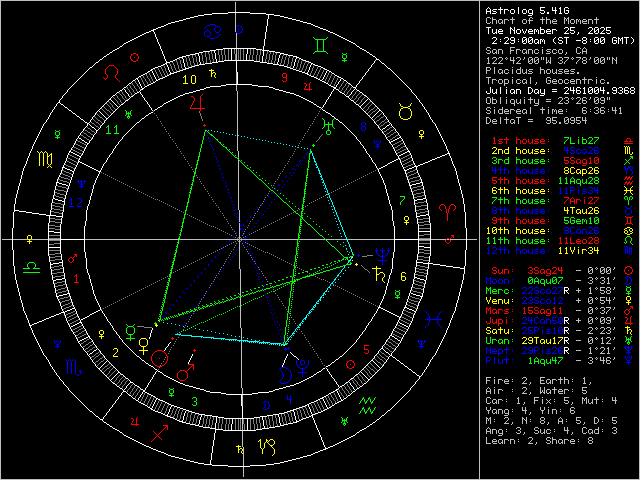The width and height of the screenshot is (640, 480).
Task: Select the green house number 3 in the wheel
Action: point(195,402)
